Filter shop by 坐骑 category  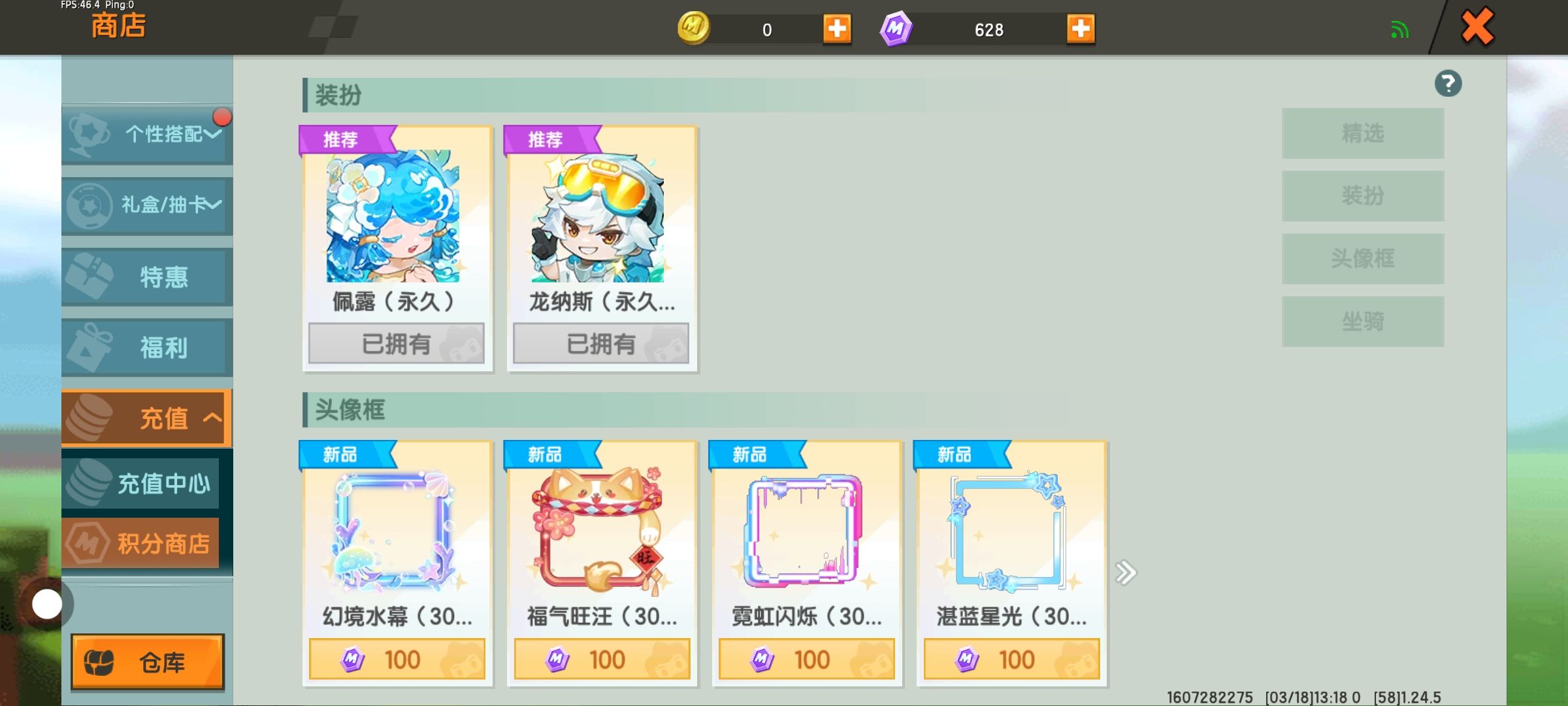click(1363, 322)
